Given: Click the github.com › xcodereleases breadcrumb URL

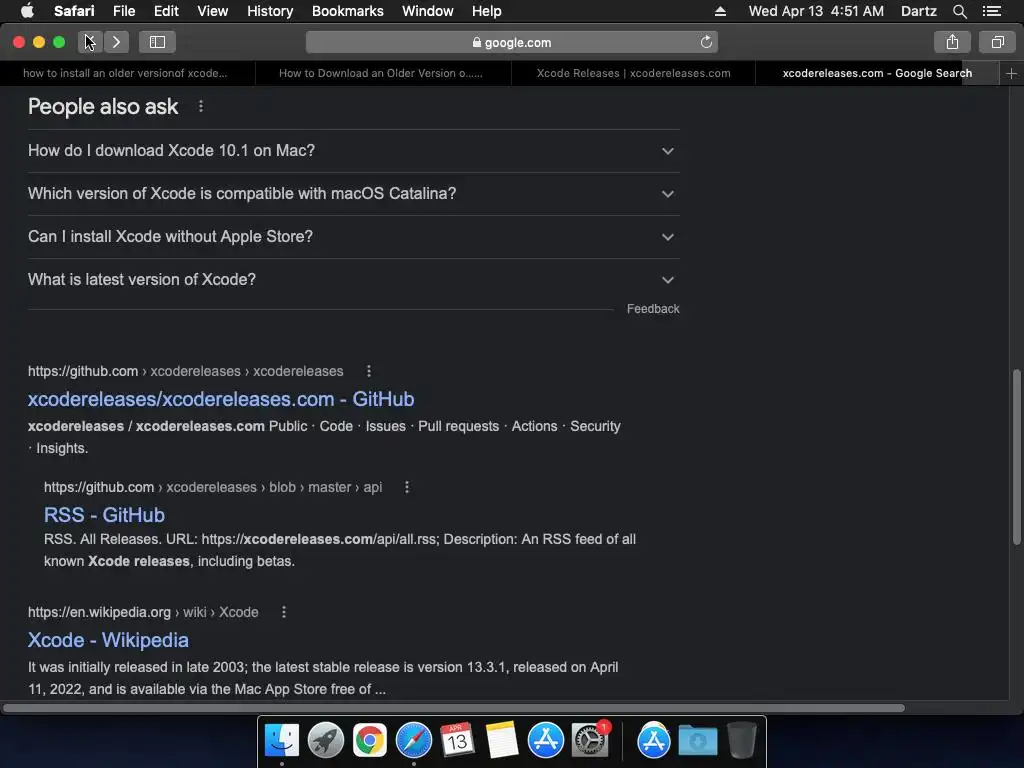Looking at the screenshot, I should (x=185, y=371).
